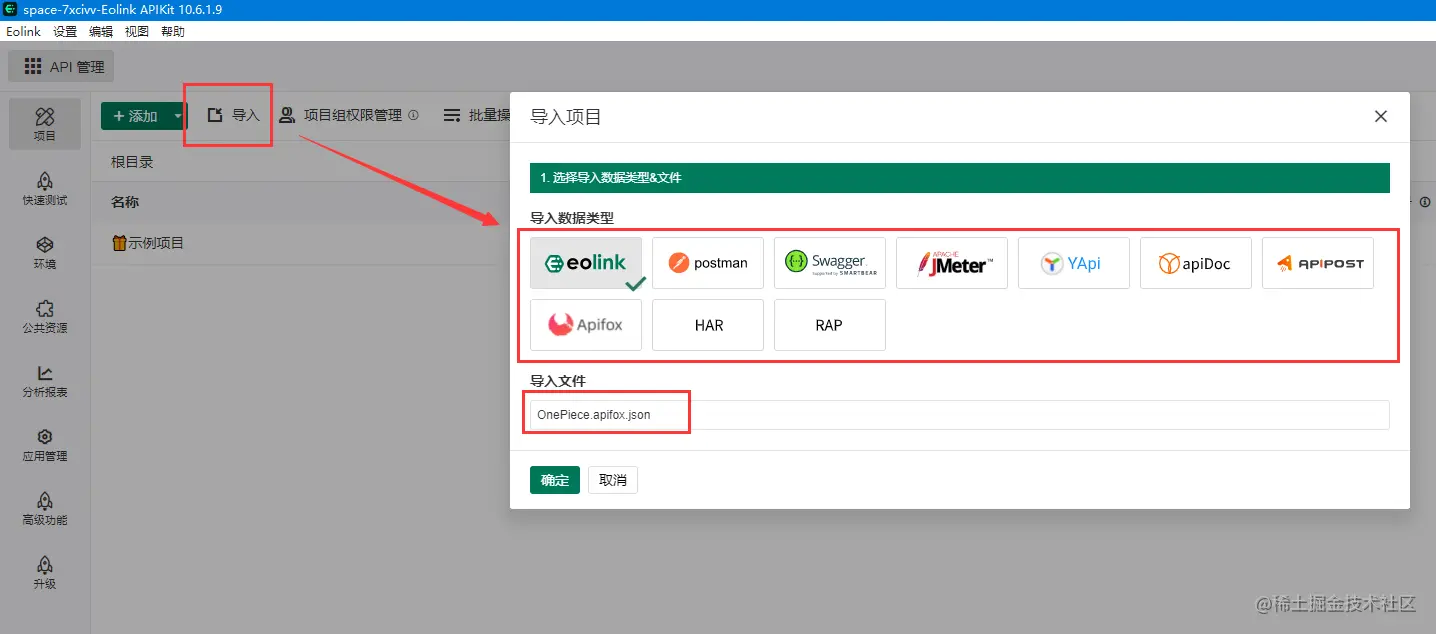Open the Eolink menu
Image resolution: width=1436 pixels, height=634 pixels.
(x=23, y=31)
